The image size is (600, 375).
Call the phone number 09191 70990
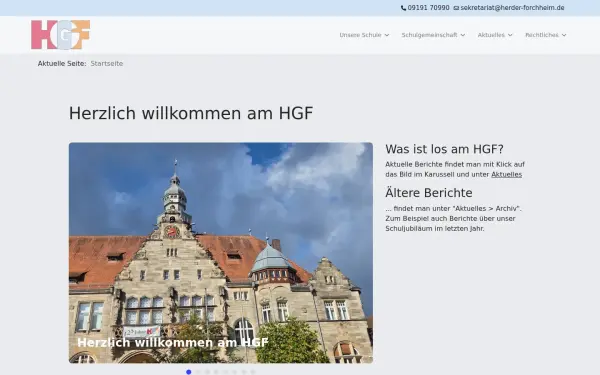(x=429, y=8)
